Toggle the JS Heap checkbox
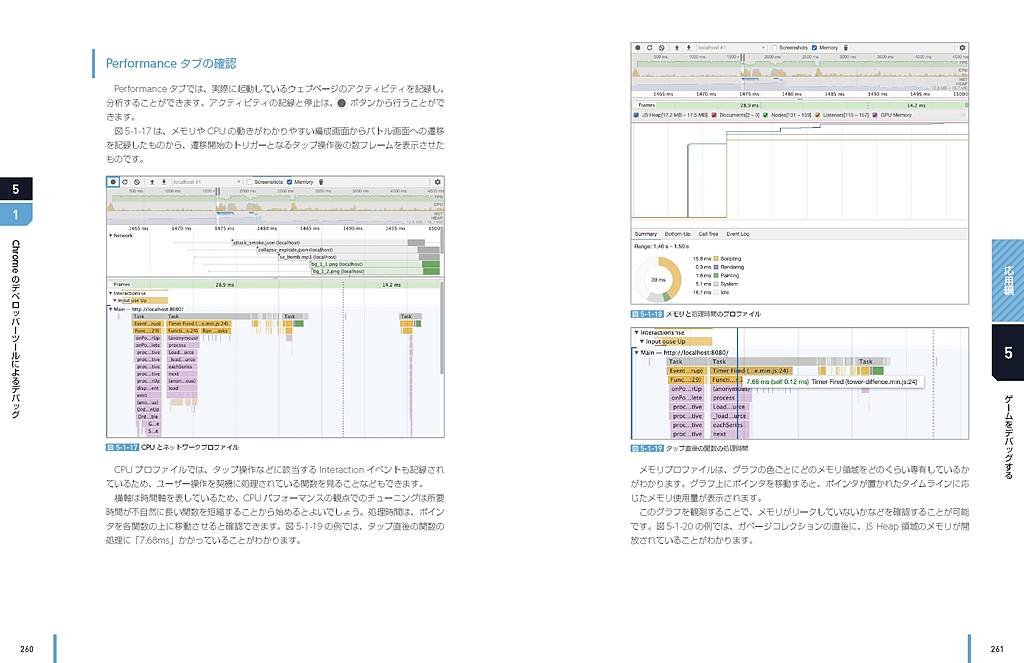 point(636,115)
